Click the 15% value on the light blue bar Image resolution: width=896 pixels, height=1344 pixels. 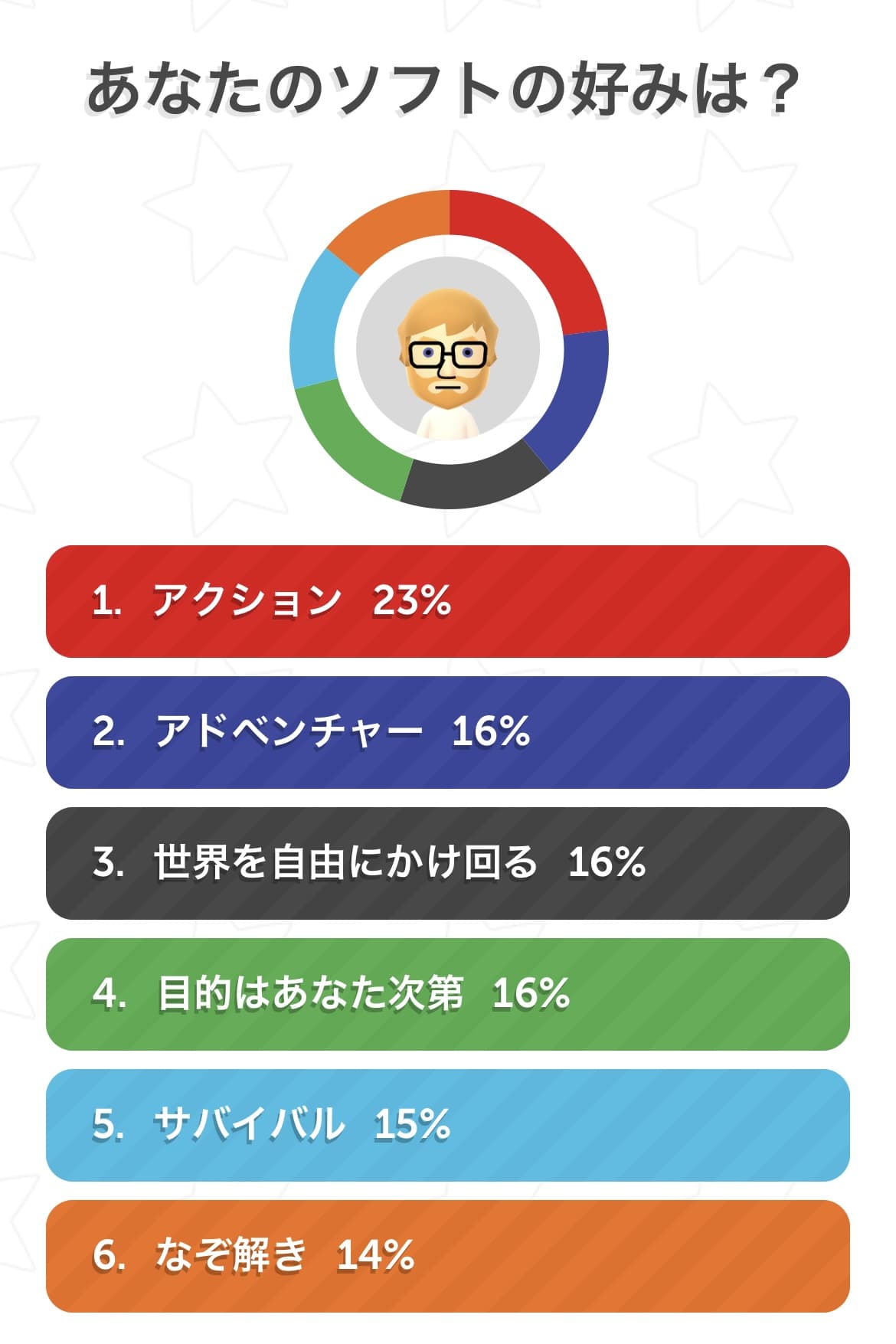tap(412, 1124)
